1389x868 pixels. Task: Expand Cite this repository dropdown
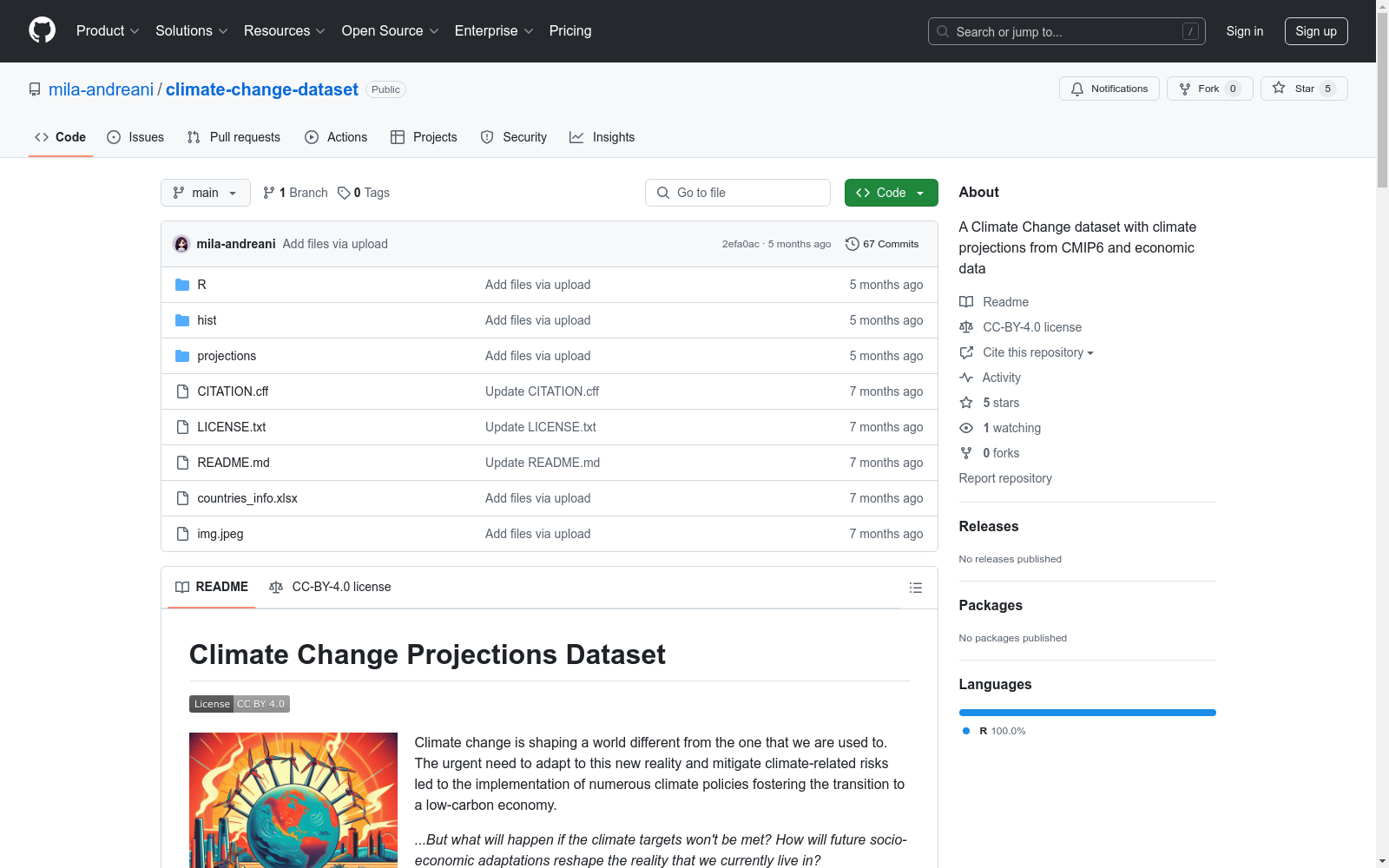point(1038,352)
